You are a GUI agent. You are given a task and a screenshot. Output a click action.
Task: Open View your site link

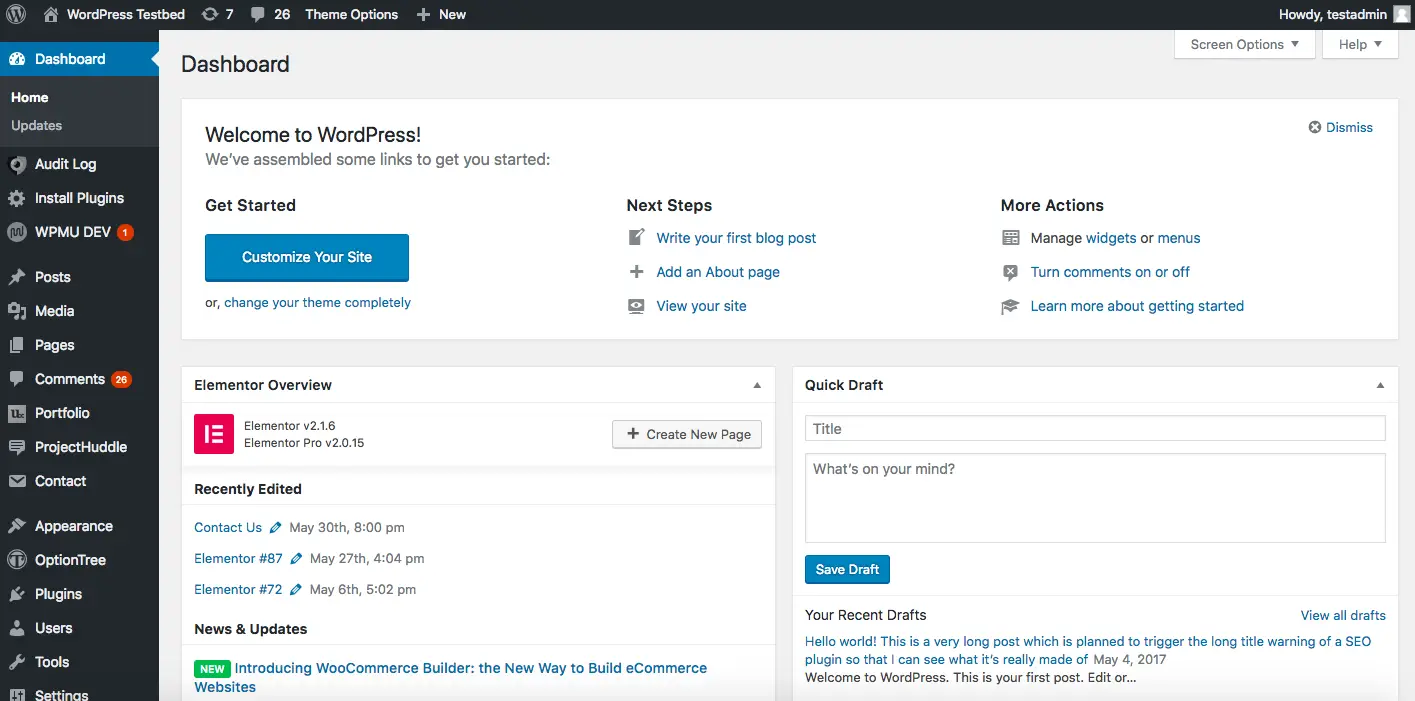[701, 306]
